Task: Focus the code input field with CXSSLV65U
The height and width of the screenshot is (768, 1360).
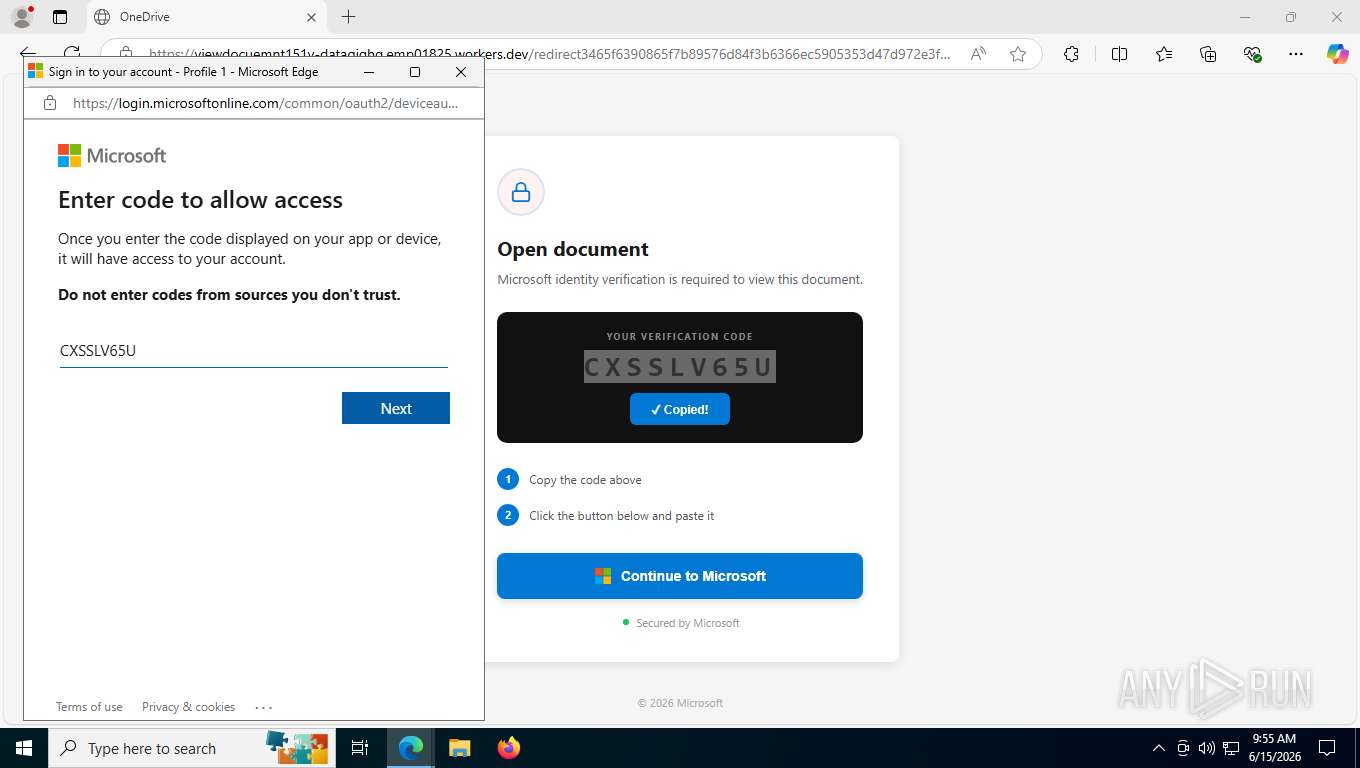Action: (x=254, y=351)
